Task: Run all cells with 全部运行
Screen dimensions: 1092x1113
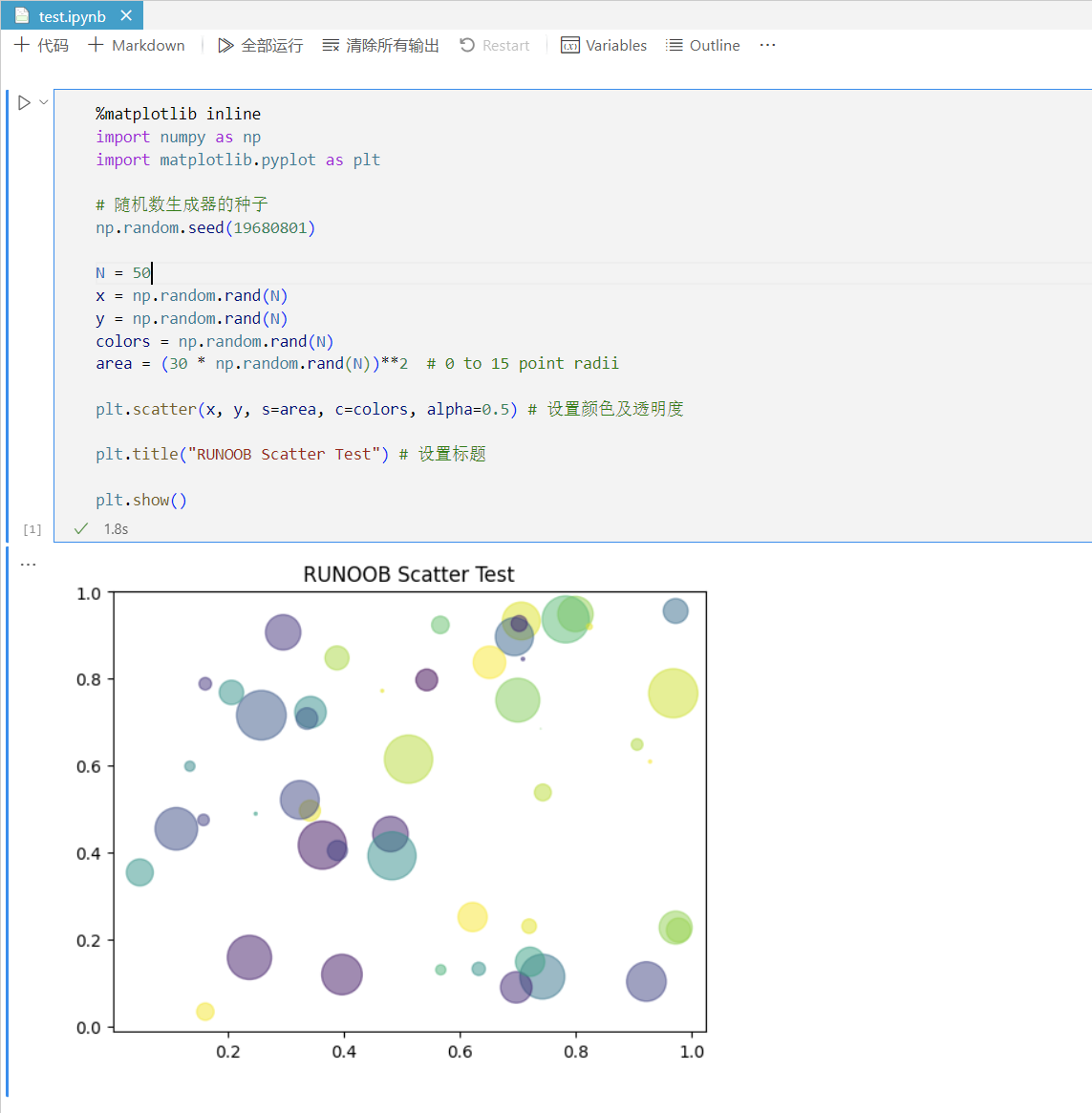Action: pyautogui.click(x=260, y=45)
